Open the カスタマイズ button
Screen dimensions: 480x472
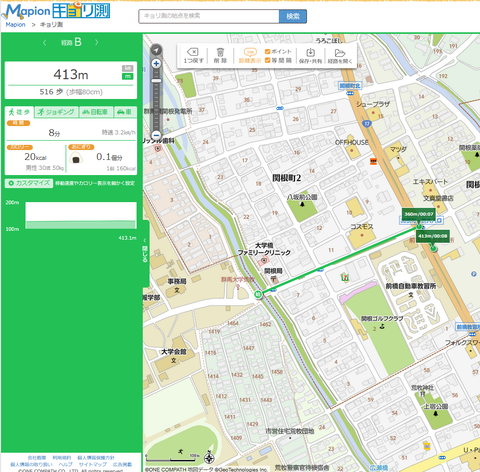pyautogui.click(x=29, y=183)
